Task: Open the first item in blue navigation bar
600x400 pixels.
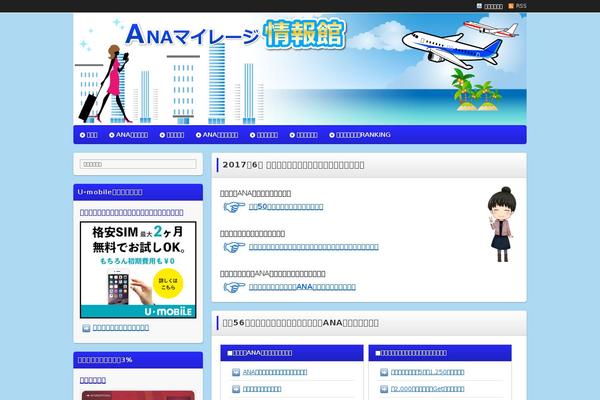Action: pyautogui.click(x=89, y=135)
